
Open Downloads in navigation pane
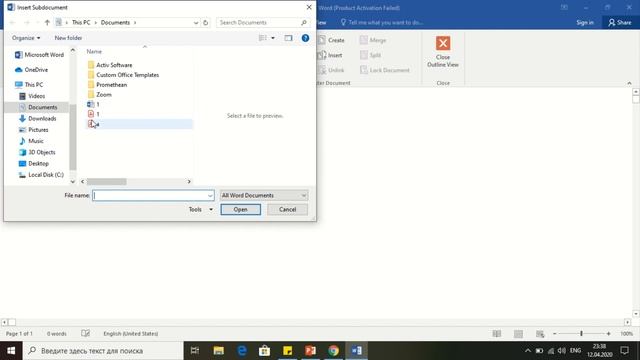pyautogui.click(x=37, y=118)
